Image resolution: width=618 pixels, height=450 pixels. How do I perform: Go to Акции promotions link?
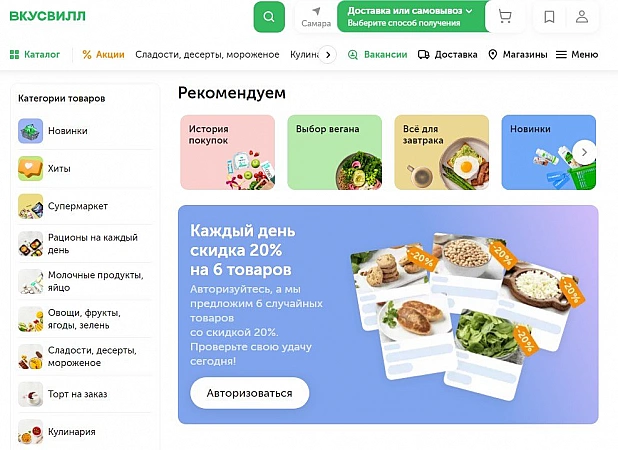click(103, 54)
